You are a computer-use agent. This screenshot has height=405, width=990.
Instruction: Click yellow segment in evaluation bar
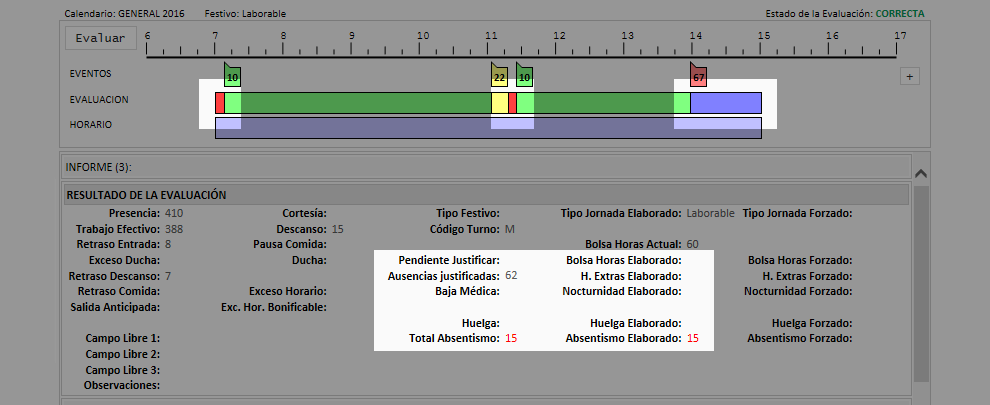[500, 103]
